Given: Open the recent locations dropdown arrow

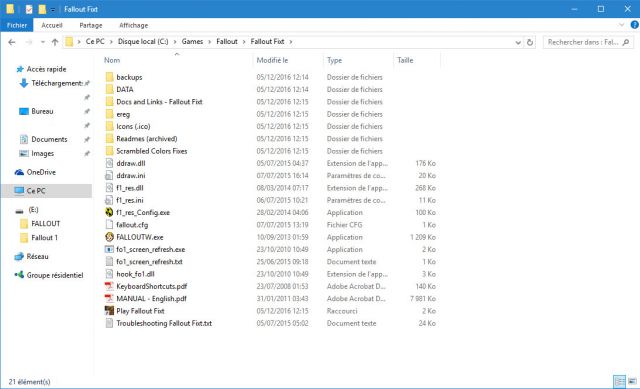Looking at the screenshot, I should (42, 42).
